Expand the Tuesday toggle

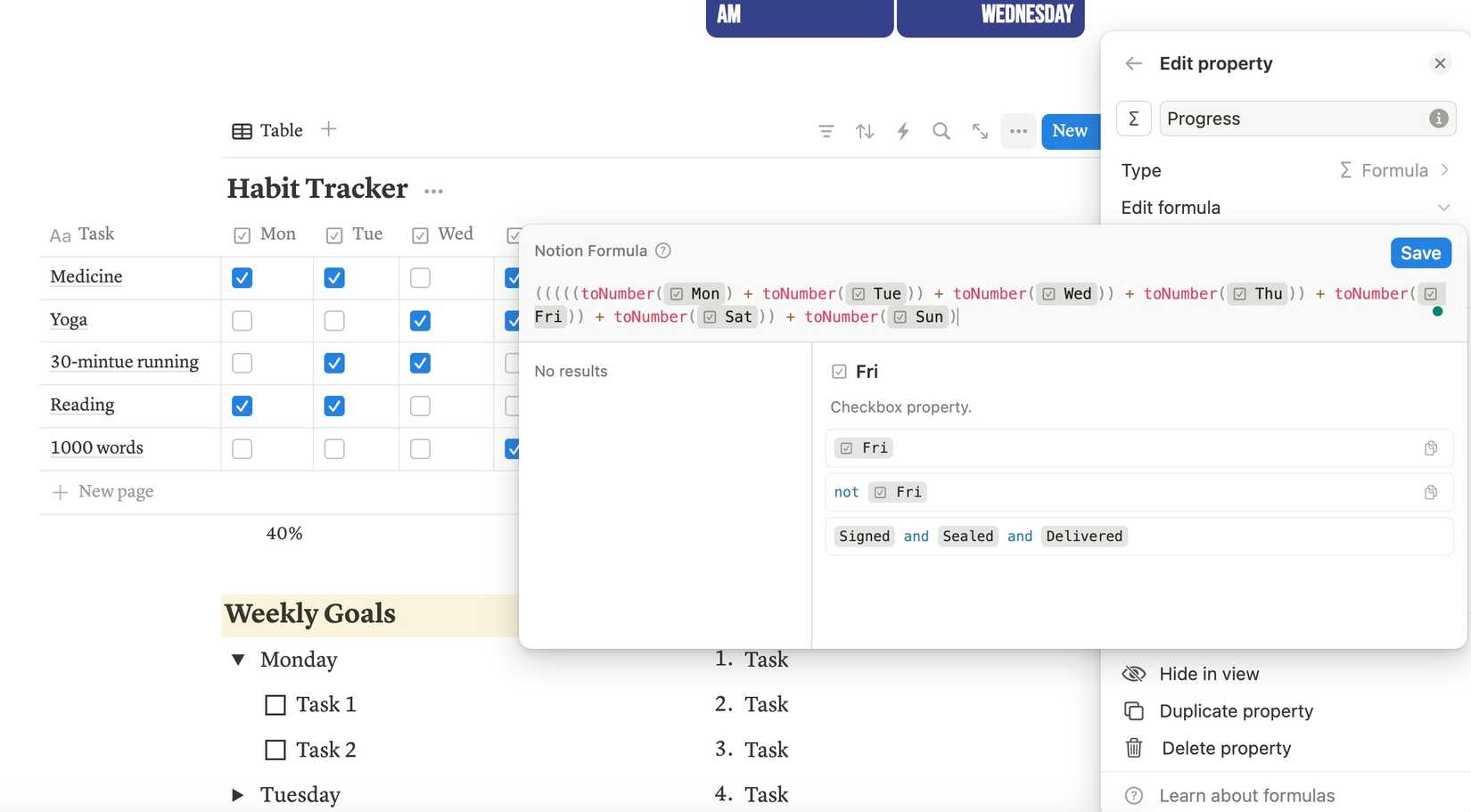(x=238, y=794)
